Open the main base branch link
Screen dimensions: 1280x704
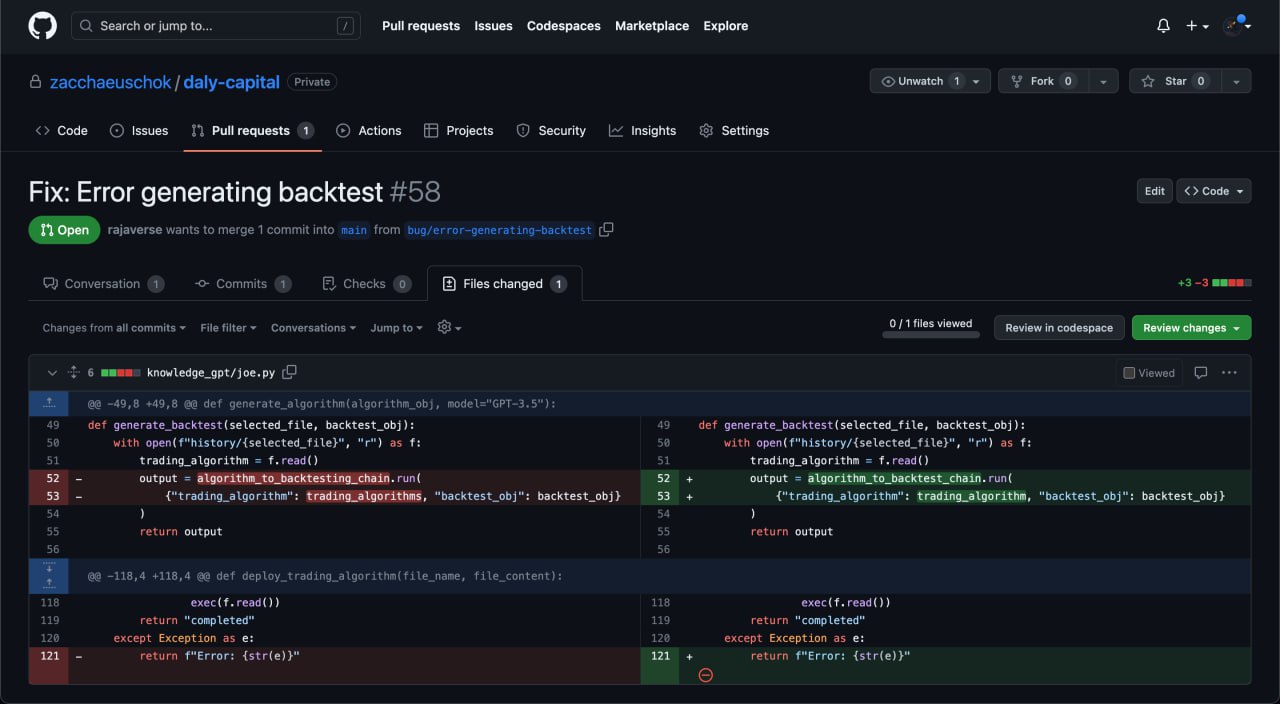(354, 230)
